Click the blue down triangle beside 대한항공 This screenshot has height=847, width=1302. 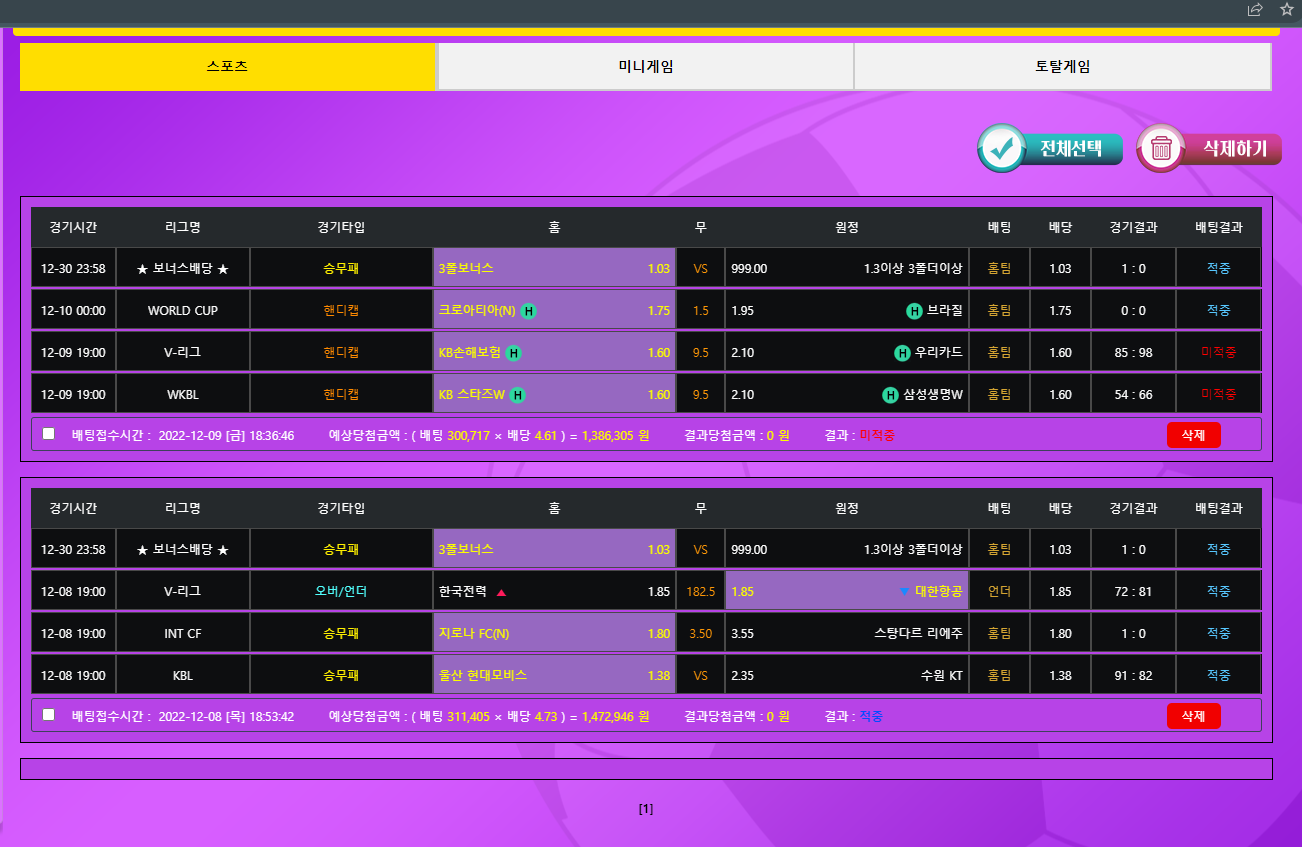click(904, 592)
